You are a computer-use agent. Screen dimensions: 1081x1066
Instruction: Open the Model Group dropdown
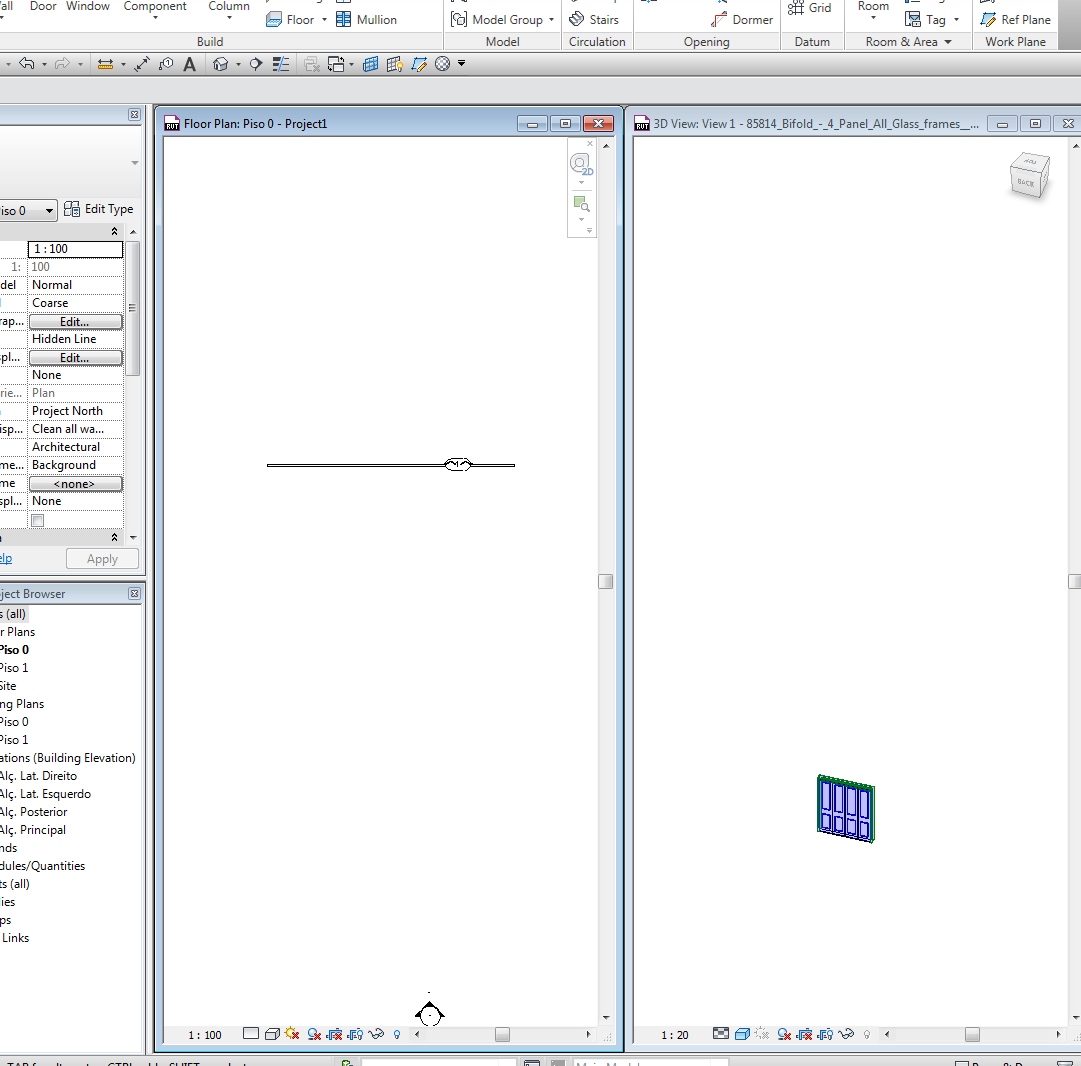click(551, 20)
